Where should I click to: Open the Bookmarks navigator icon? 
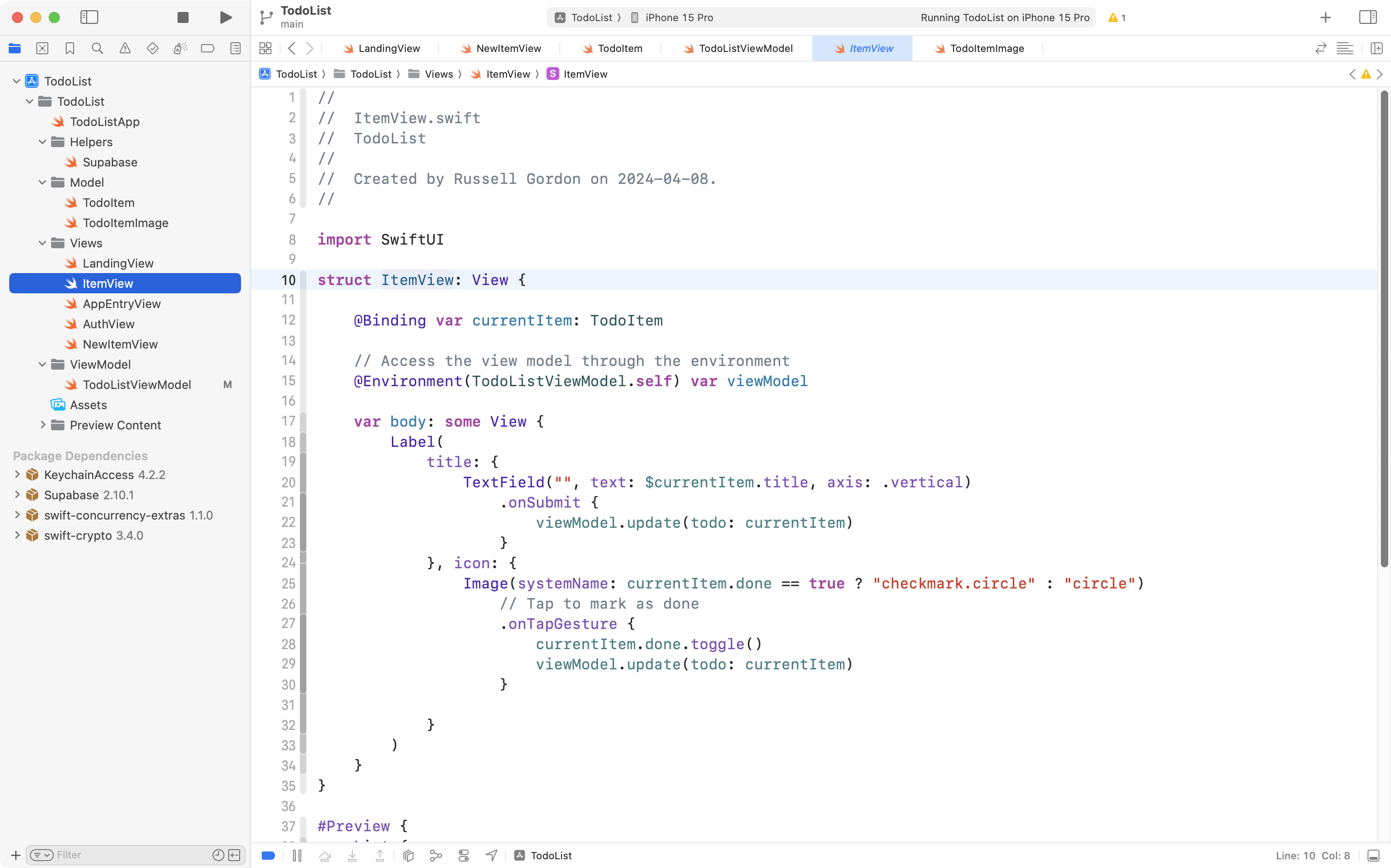[x=69, y=48]
